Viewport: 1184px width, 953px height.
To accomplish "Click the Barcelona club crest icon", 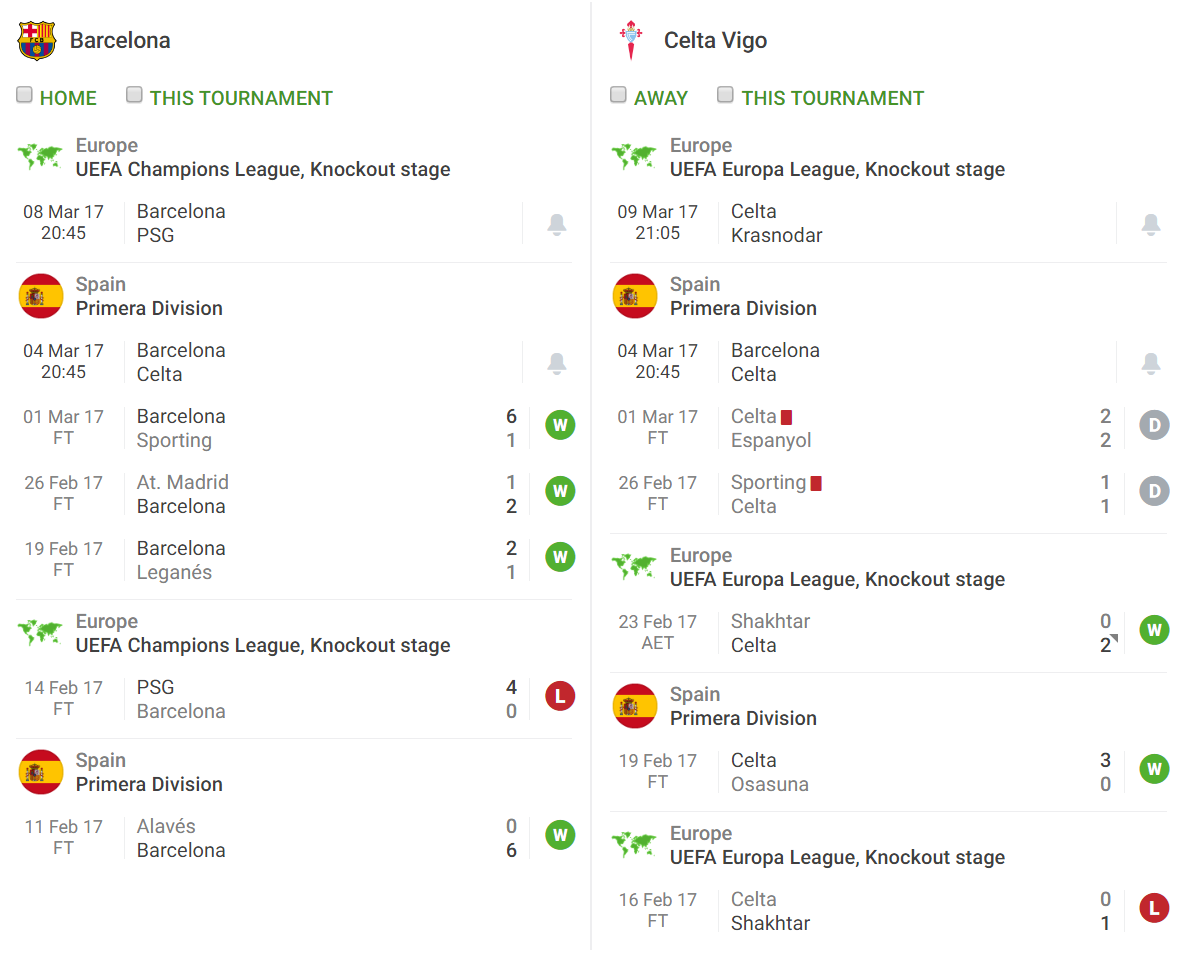I will pyautogui.click(x=36, y=40).
